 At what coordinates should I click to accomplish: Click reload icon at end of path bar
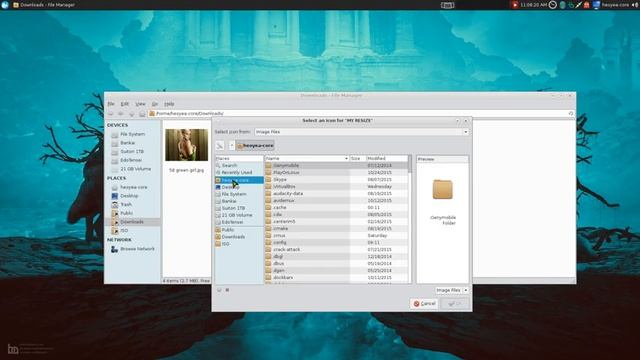point(571,113)
